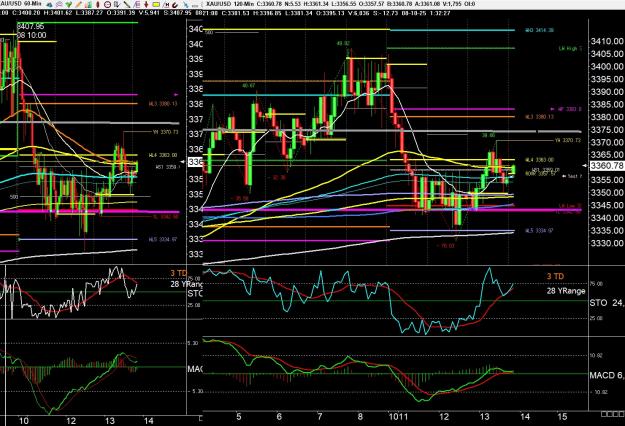Open the toolbar ellipsis overflow
Screen dimensions: 625x426
(195, 6)
